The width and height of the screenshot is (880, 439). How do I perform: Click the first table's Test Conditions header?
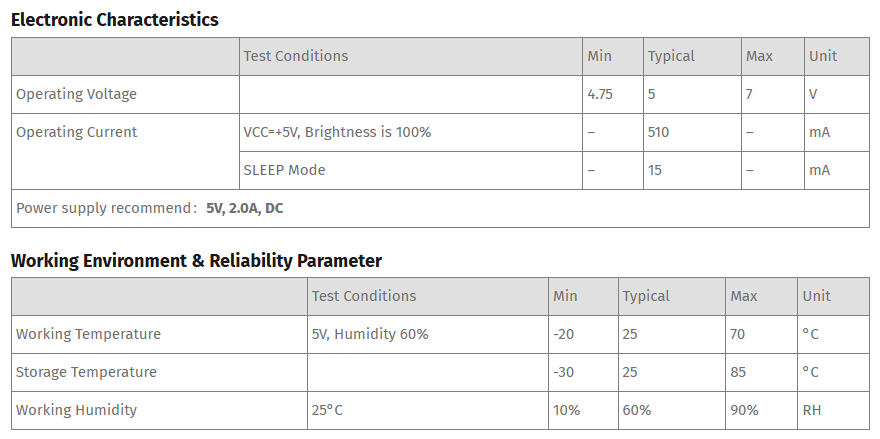[296, 56]
